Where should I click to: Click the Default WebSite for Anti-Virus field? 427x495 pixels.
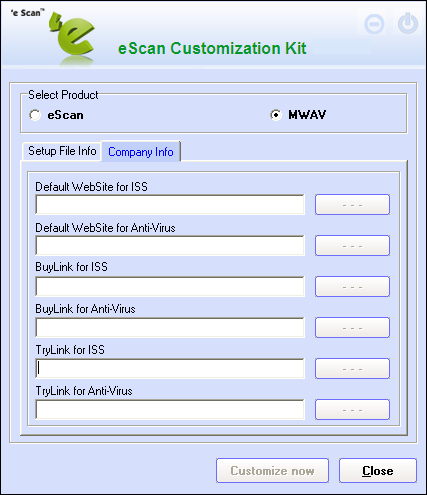pyautogui.click(x=170, y=245)
